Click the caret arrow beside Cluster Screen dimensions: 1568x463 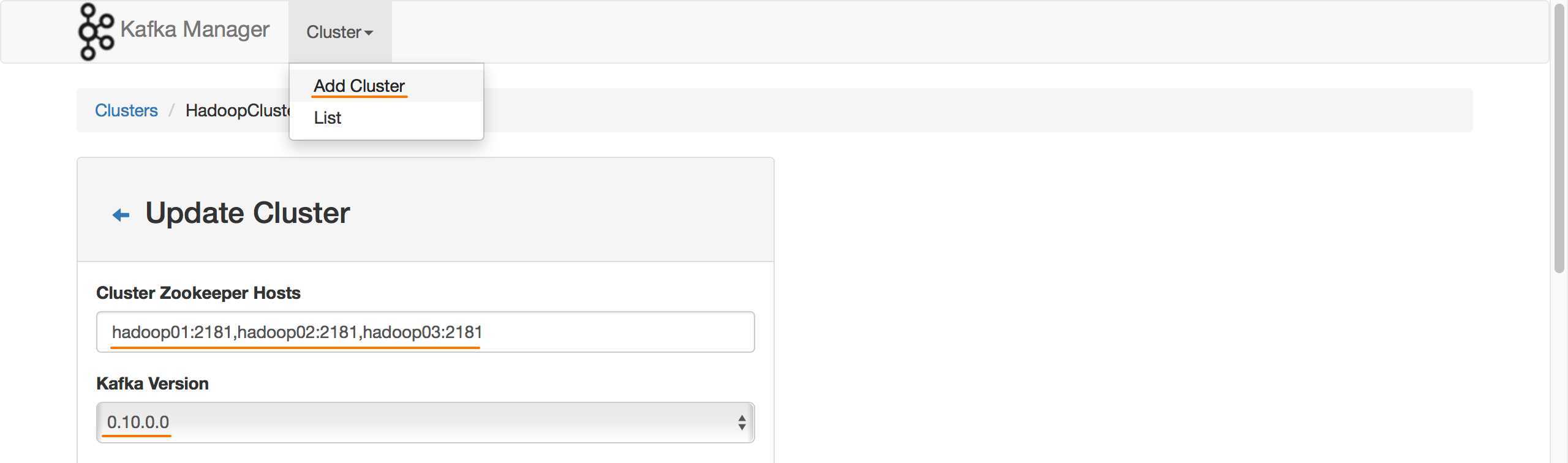(369, 33)
